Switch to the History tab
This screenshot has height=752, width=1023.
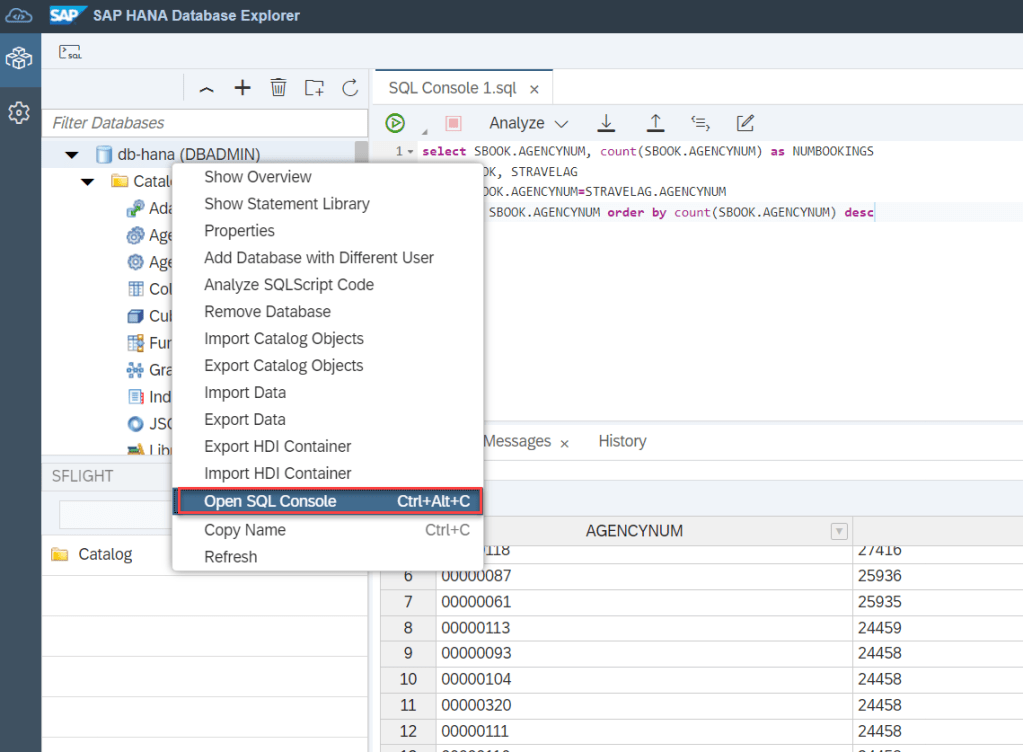(622, 441)
